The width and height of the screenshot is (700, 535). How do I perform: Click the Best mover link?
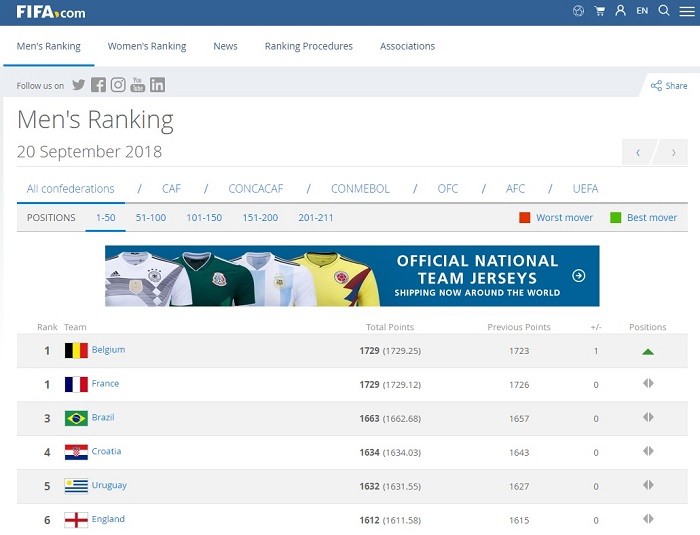click(x=652, y=217)
